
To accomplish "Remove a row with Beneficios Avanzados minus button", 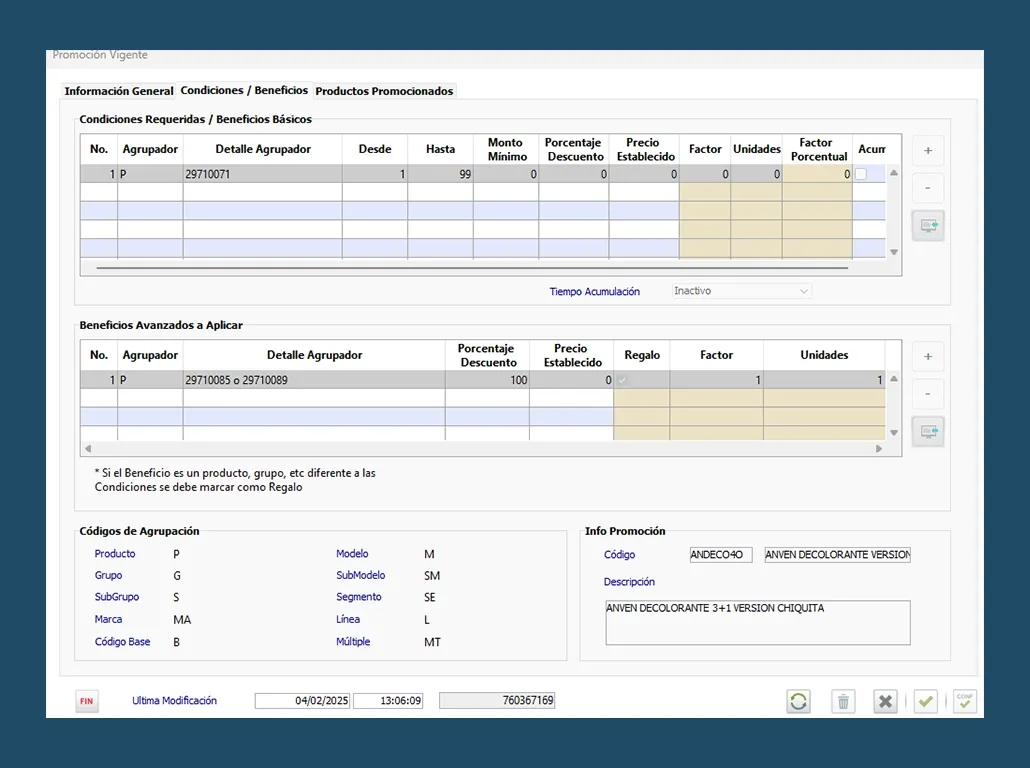I will coord(928,394).
